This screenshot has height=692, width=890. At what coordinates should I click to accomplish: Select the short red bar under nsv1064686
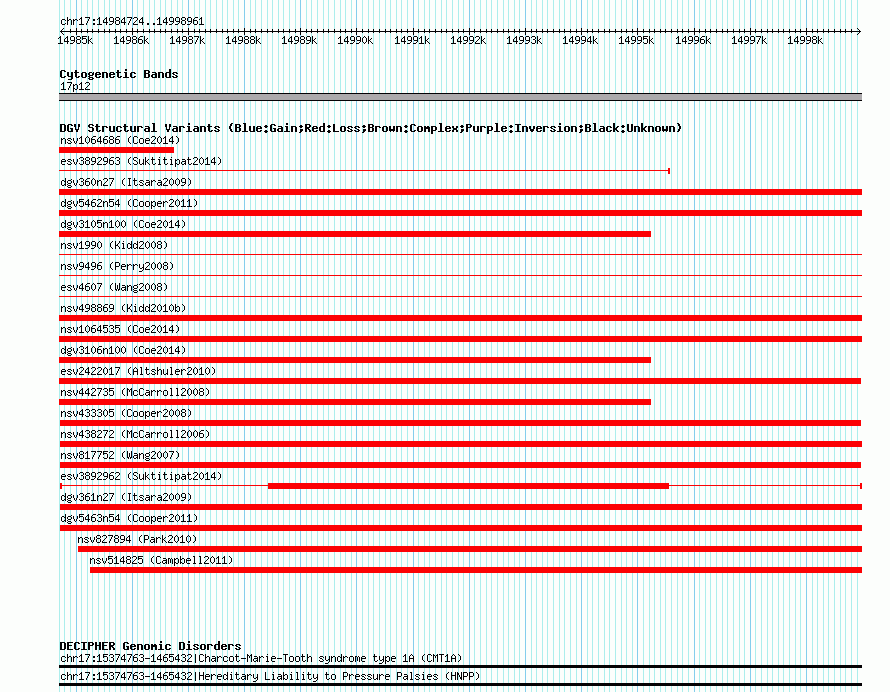[116, 150]
